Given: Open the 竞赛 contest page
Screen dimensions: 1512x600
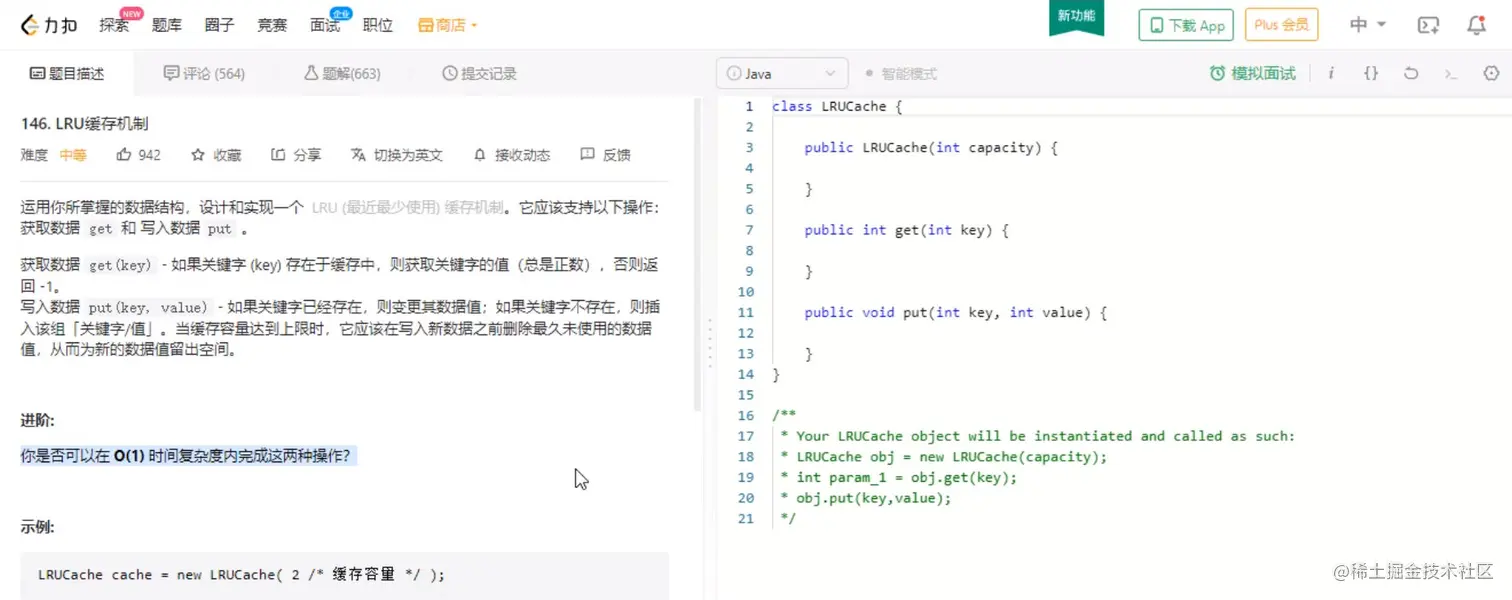Looking at the screenshot, I should point(272,25).
